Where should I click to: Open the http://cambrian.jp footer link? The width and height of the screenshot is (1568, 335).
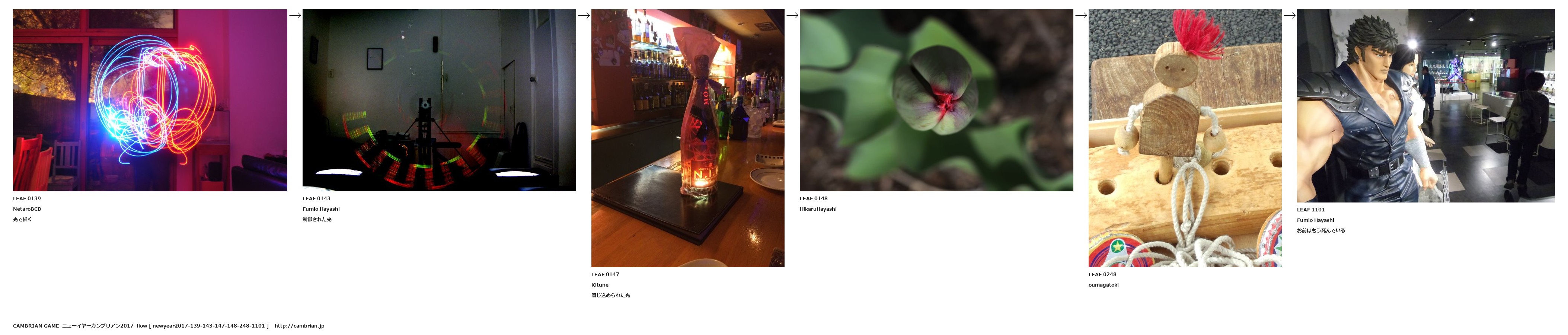coord(300,326)
